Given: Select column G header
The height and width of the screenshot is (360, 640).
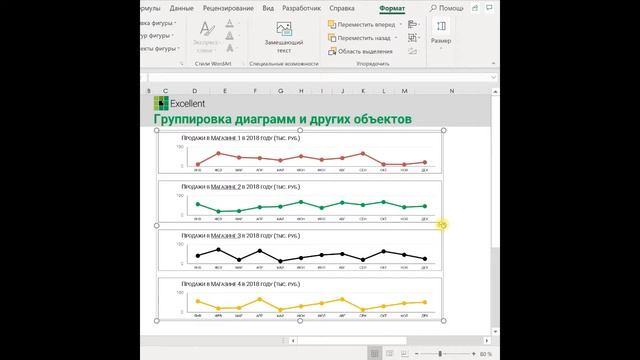Looking at the screenshot, I should click(280, 91).
